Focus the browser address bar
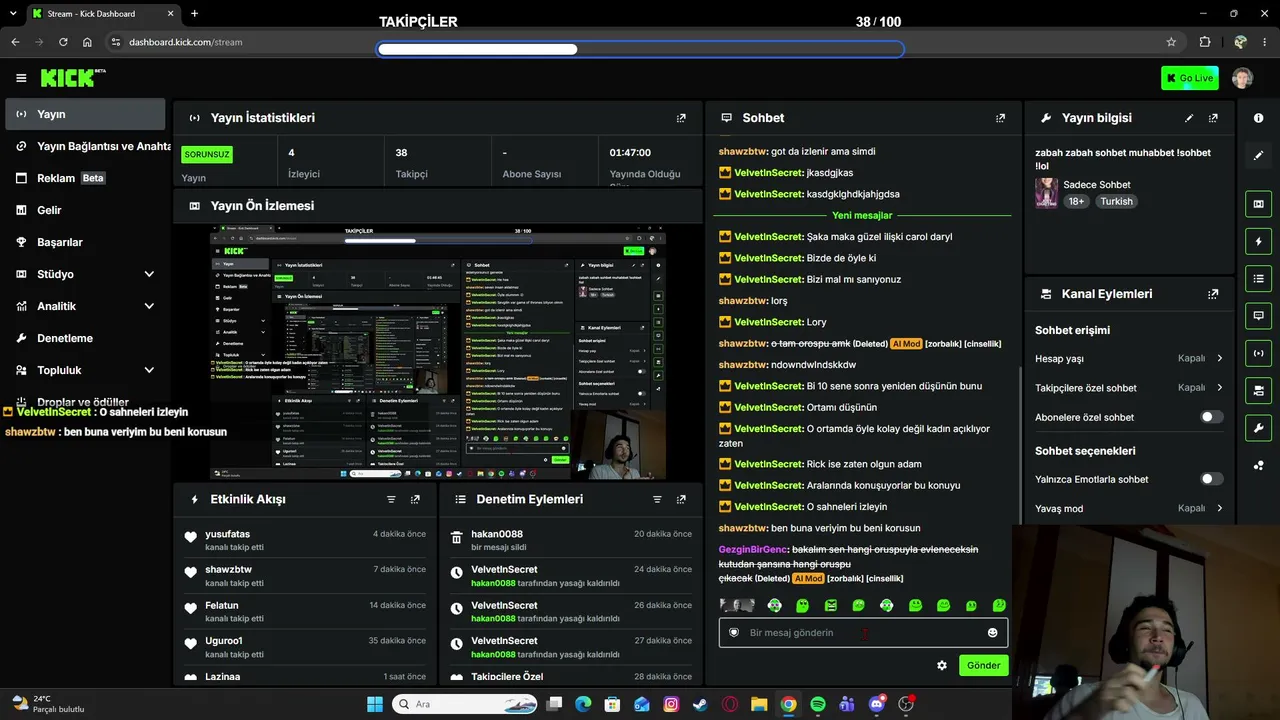This screenshot has height=720, width=1280. pyautogui.click(x=640, y=42)
